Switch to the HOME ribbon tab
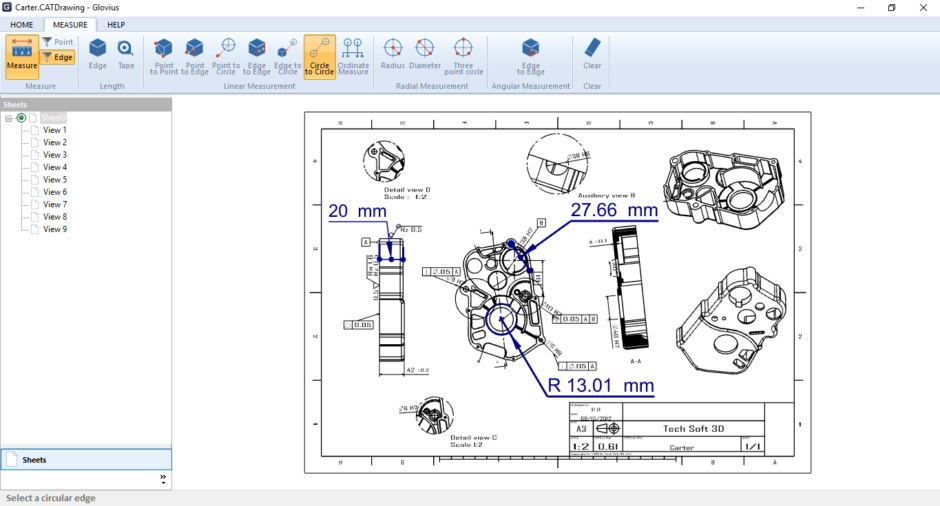 [x=22, y=25]
